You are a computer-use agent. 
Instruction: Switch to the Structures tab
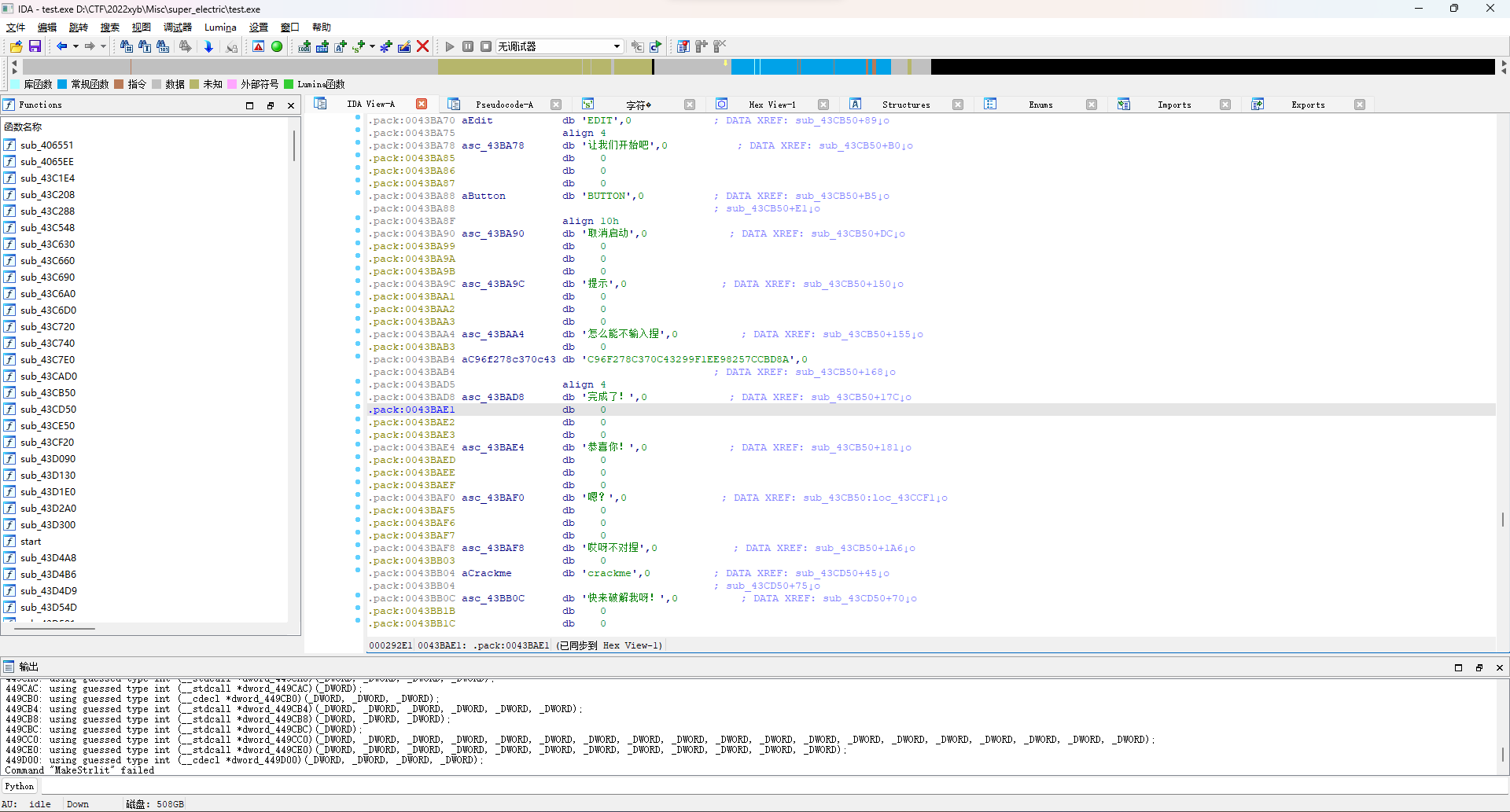coord(906,105)
